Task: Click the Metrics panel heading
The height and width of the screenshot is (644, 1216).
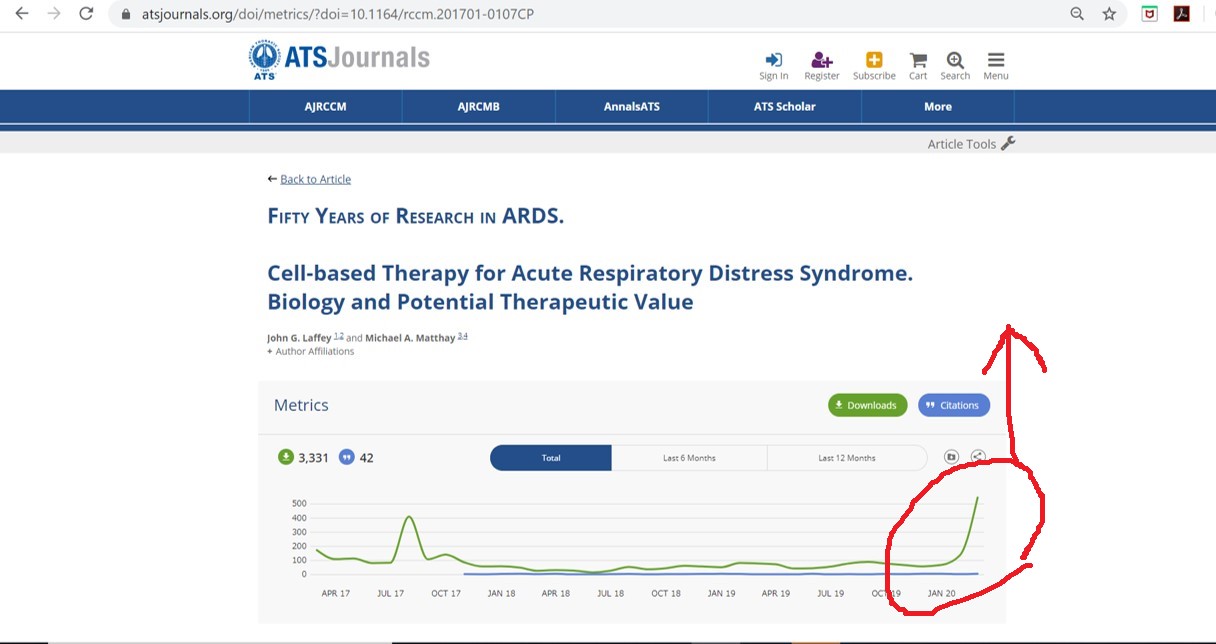Action: tap(301, 405)
